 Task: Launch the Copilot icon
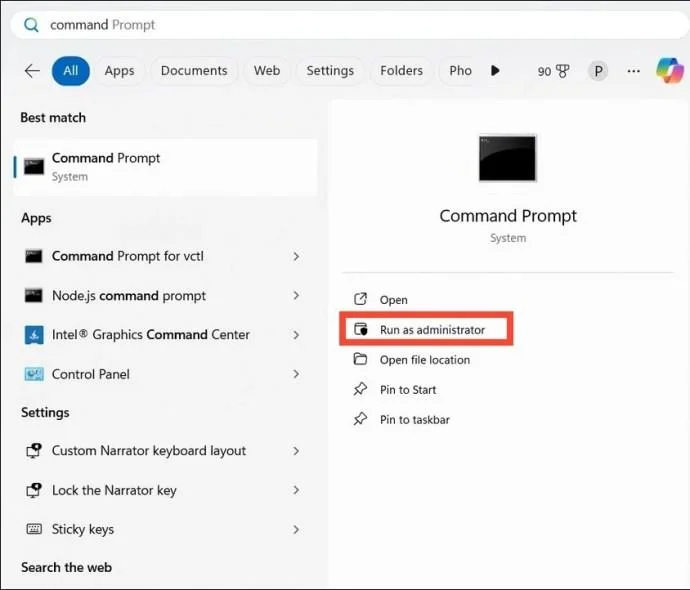[x=670, y=70]
